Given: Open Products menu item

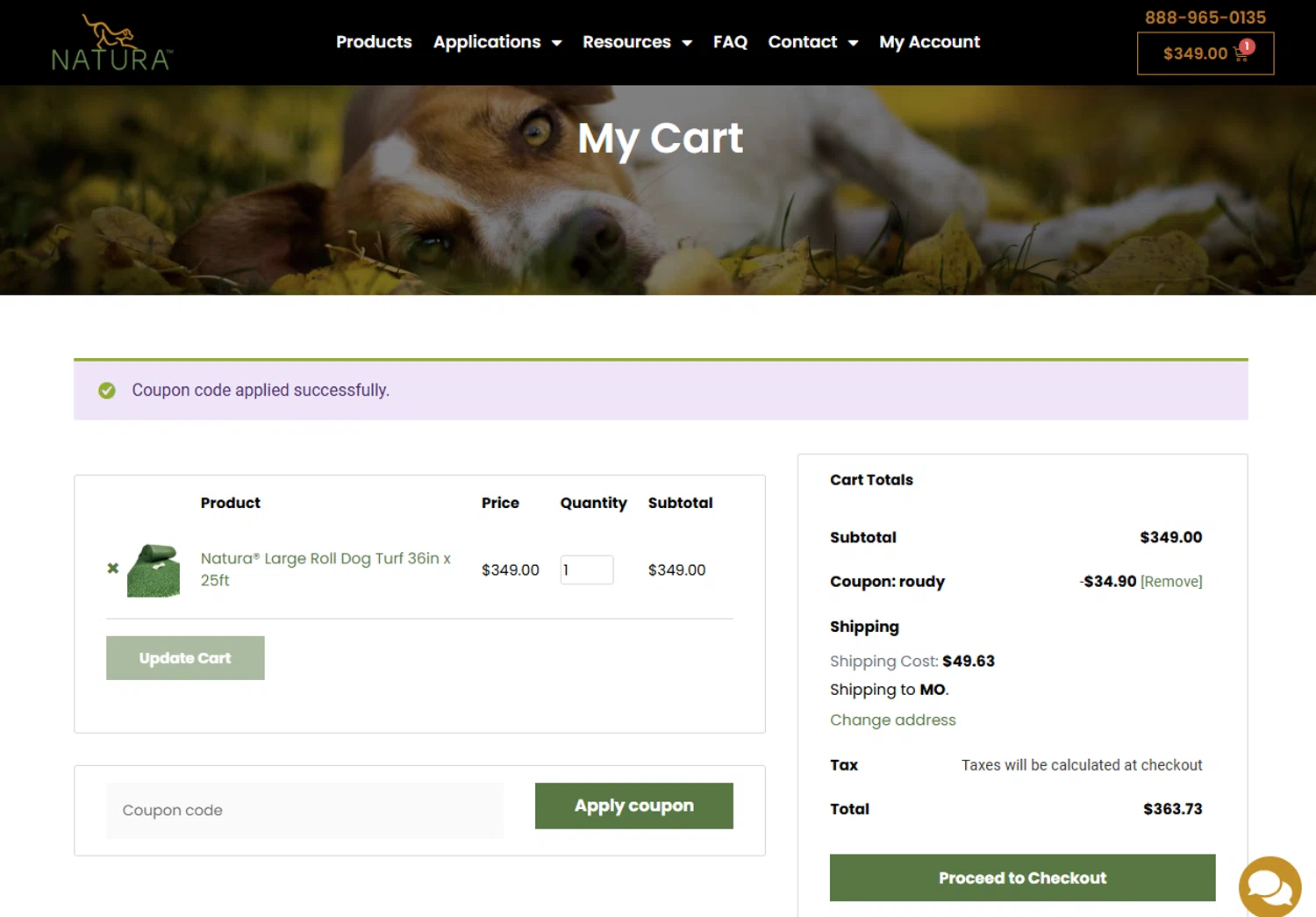Looking at the screenshot, I should [x=374, y=42].
